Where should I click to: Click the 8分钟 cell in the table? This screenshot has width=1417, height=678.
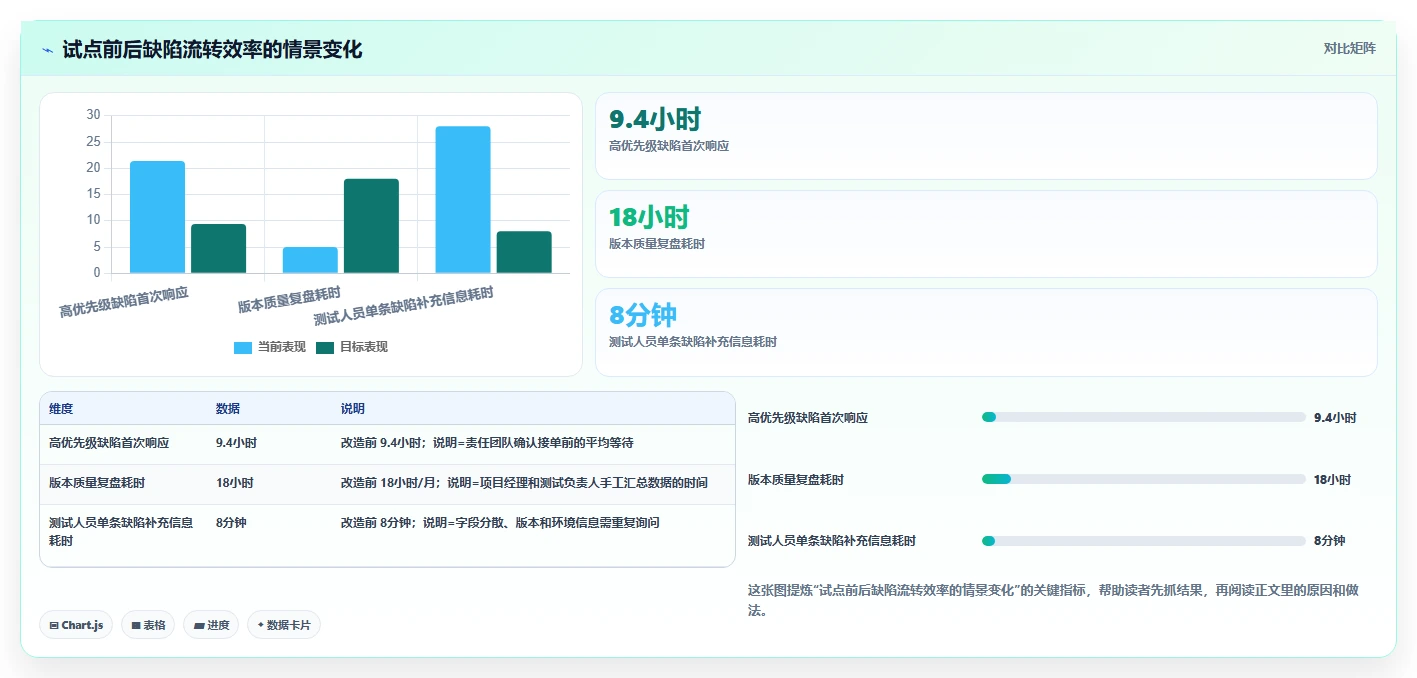tap(231, 523)
